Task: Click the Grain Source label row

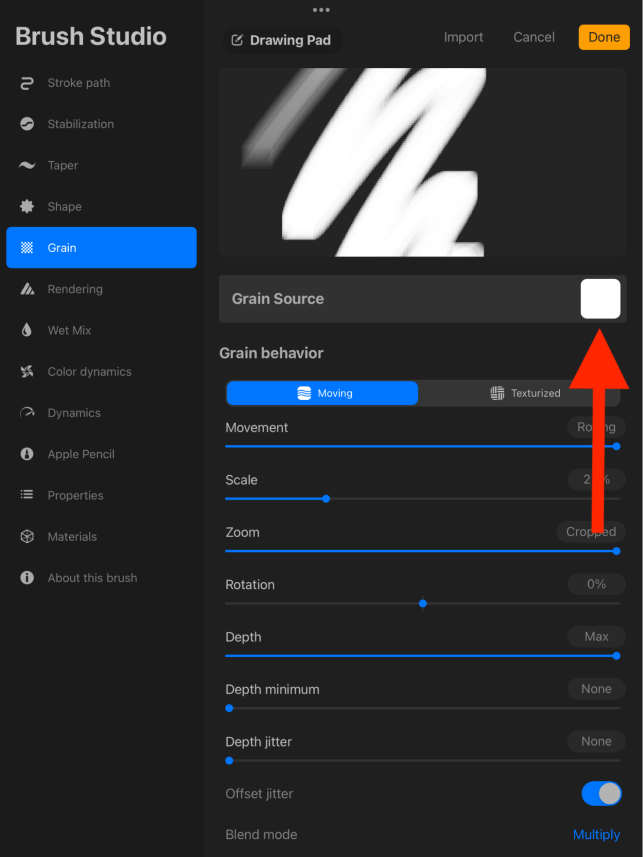Action: tap(423, 298)
